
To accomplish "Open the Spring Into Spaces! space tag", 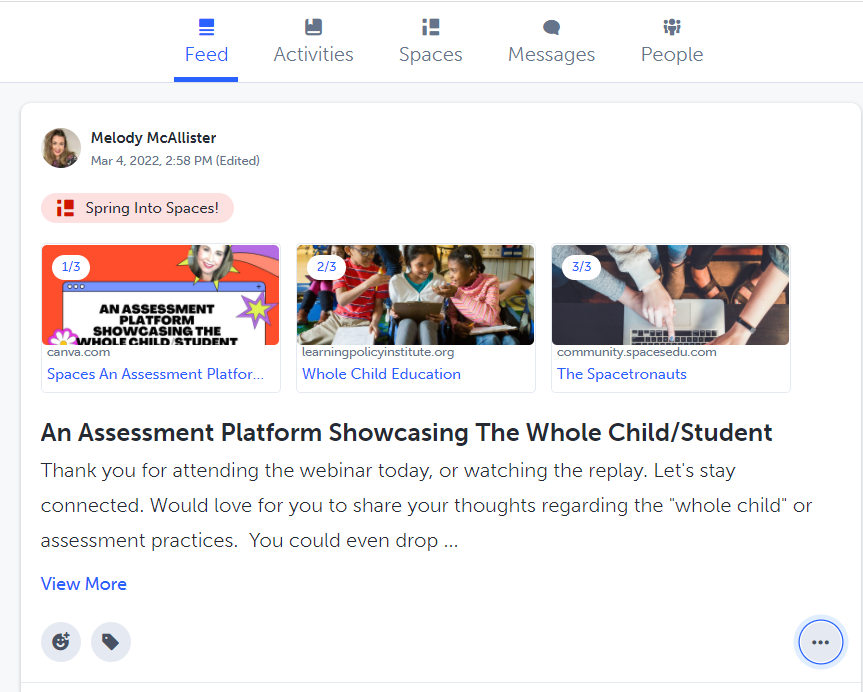I will (x=138, y=208).
